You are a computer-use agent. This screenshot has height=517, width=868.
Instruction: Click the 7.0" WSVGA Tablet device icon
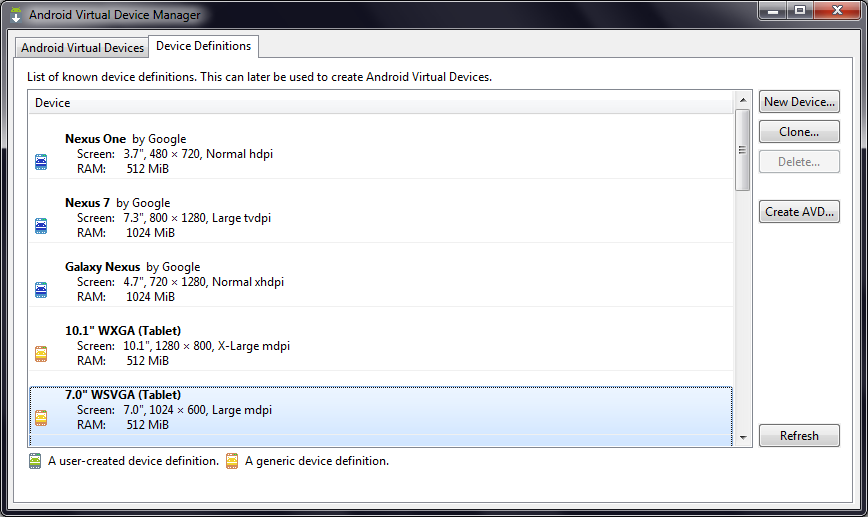coord(41,417)
